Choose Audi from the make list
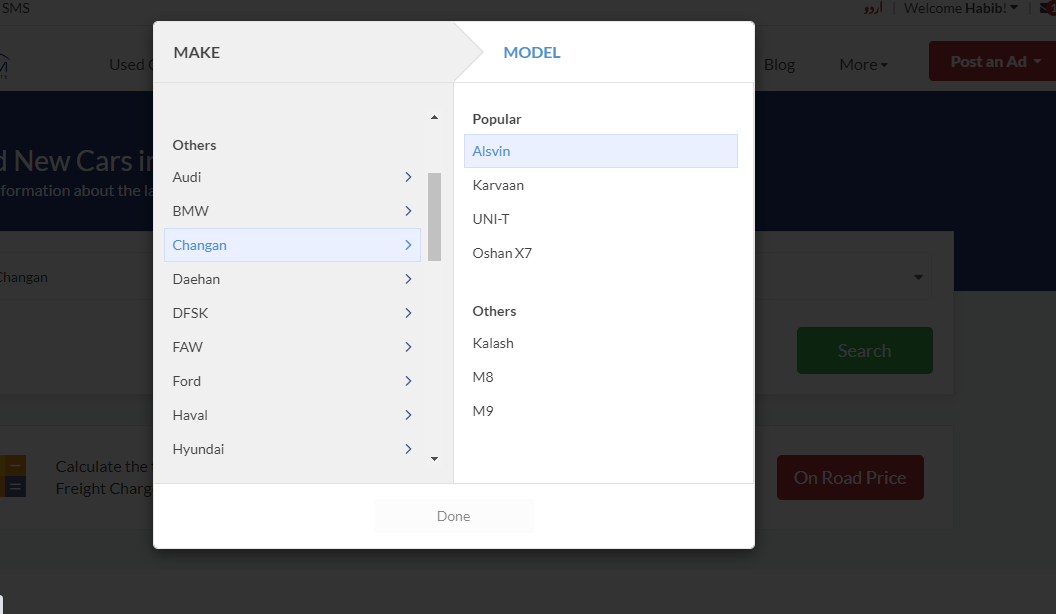1056x614 pixels. [292, 177]
